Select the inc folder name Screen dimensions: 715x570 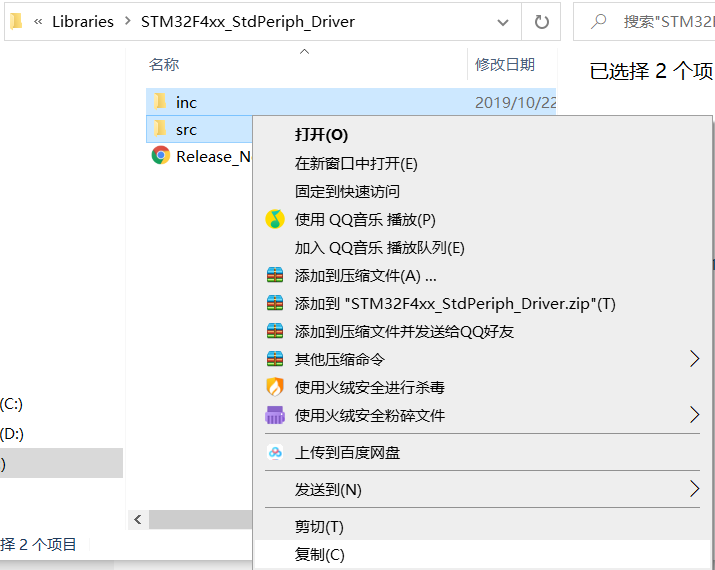click(186, 103)
